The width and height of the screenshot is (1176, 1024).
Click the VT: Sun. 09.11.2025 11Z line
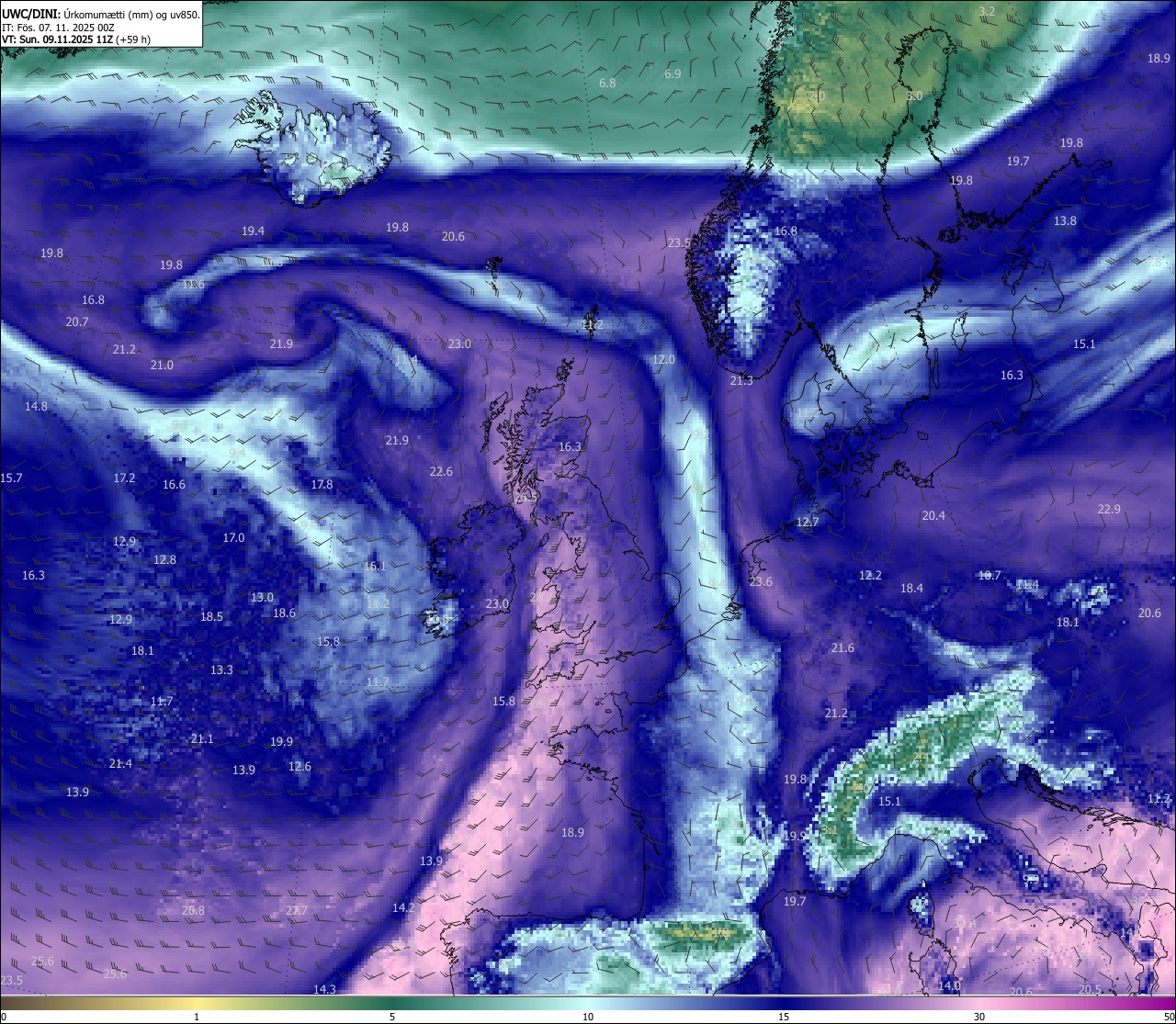[x=76, y=40]
